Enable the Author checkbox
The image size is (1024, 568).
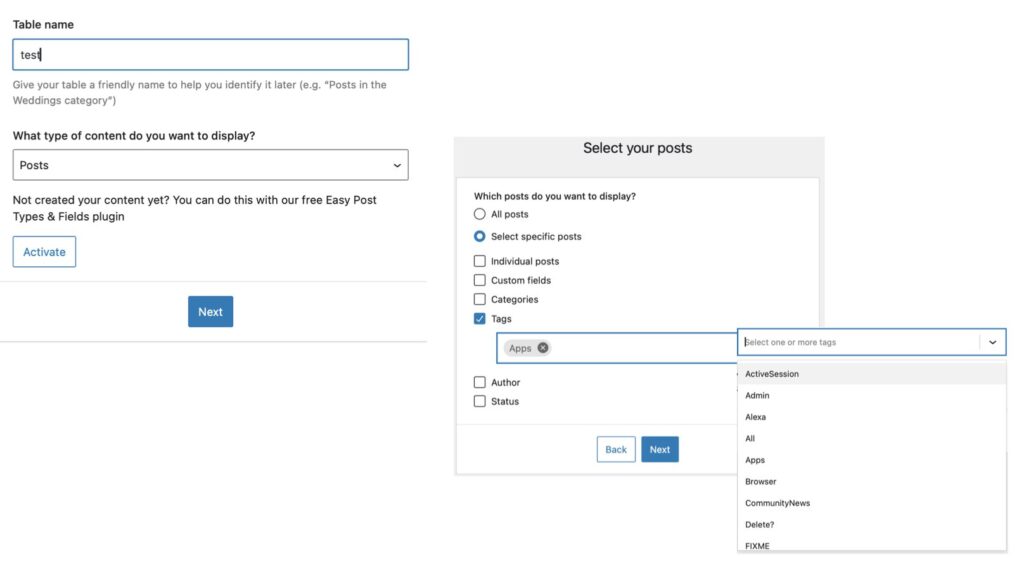[x=480, y=382]
